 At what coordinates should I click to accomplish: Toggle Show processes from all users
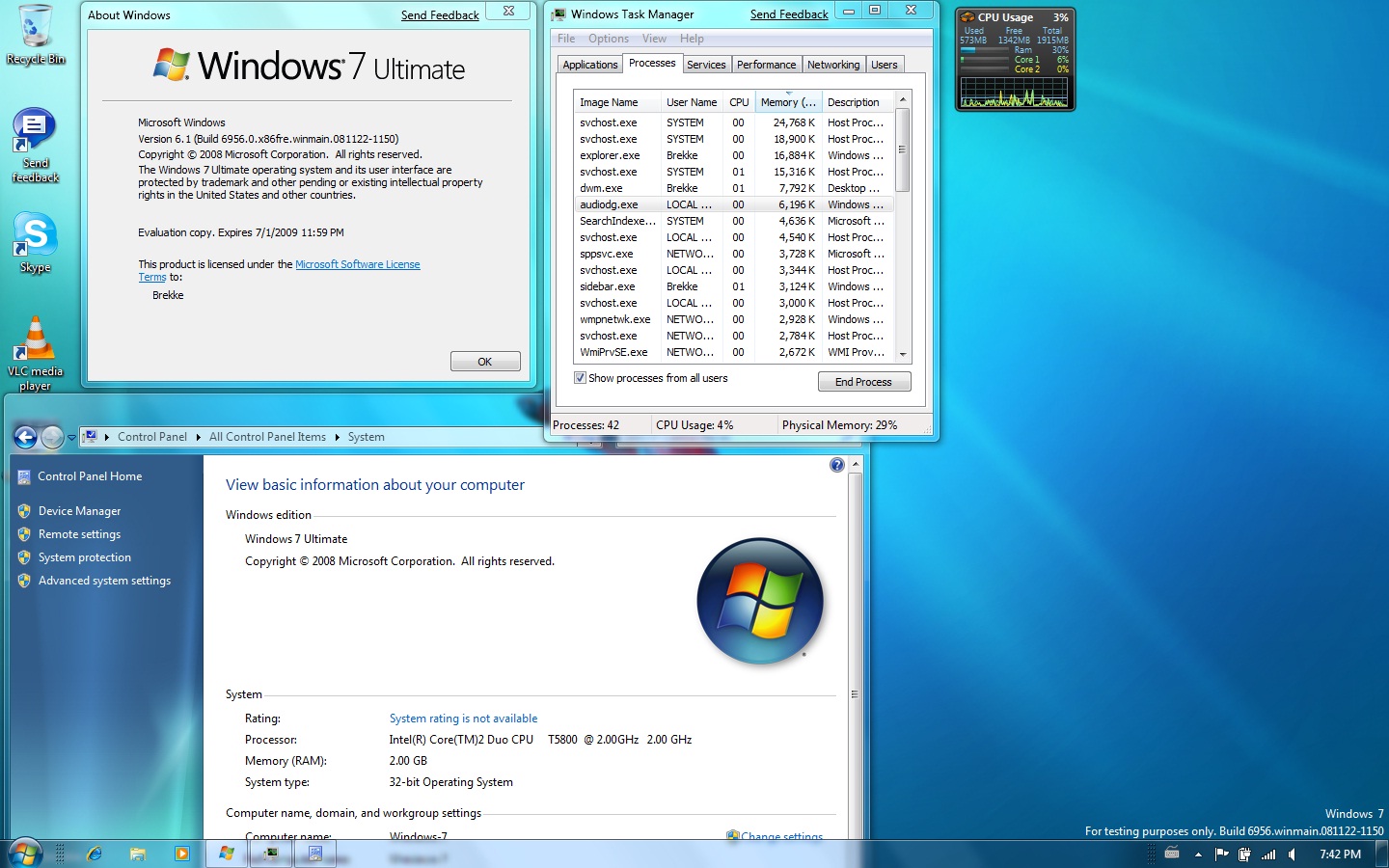(580, 378)
